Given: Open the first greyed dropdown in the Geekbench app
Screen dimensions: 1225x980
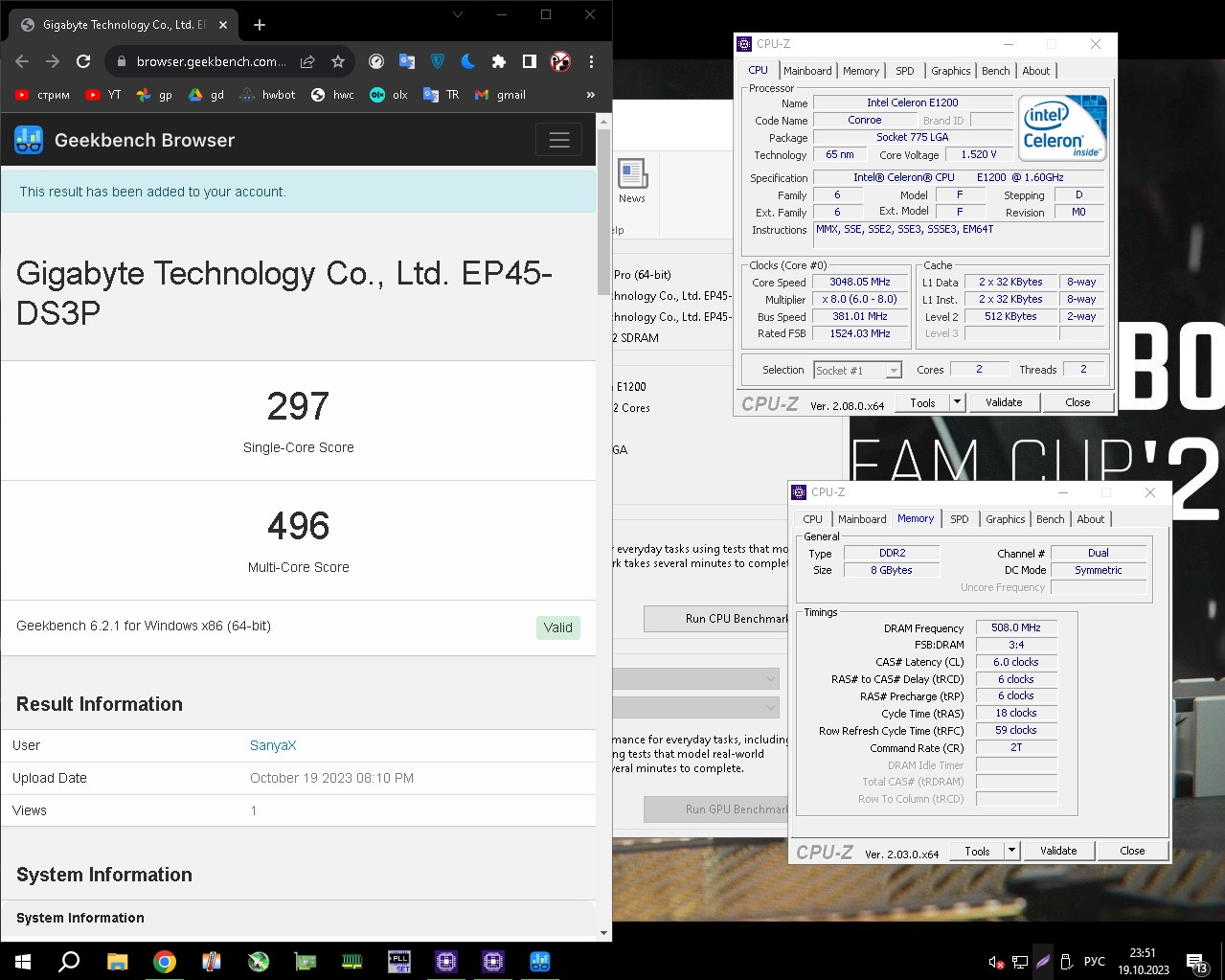Looking at the screenshot, I should tap(696, 679).
